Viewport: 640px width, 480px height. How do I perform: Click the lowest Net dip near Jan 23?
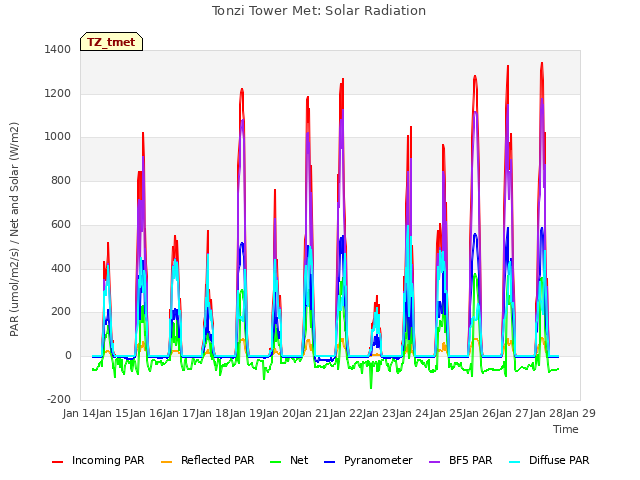[371, 388]
